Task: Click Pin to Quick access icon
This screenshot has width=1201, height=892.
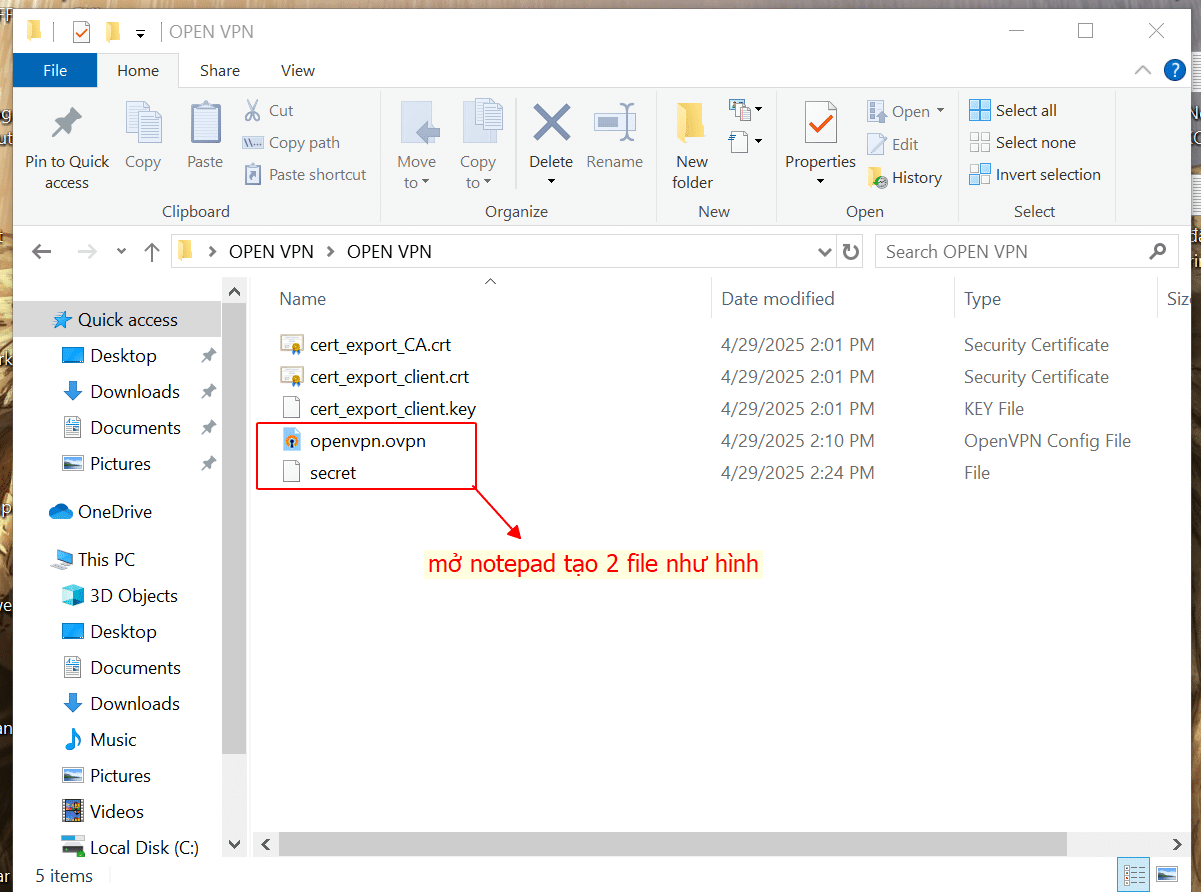Action: coord(67,122)
